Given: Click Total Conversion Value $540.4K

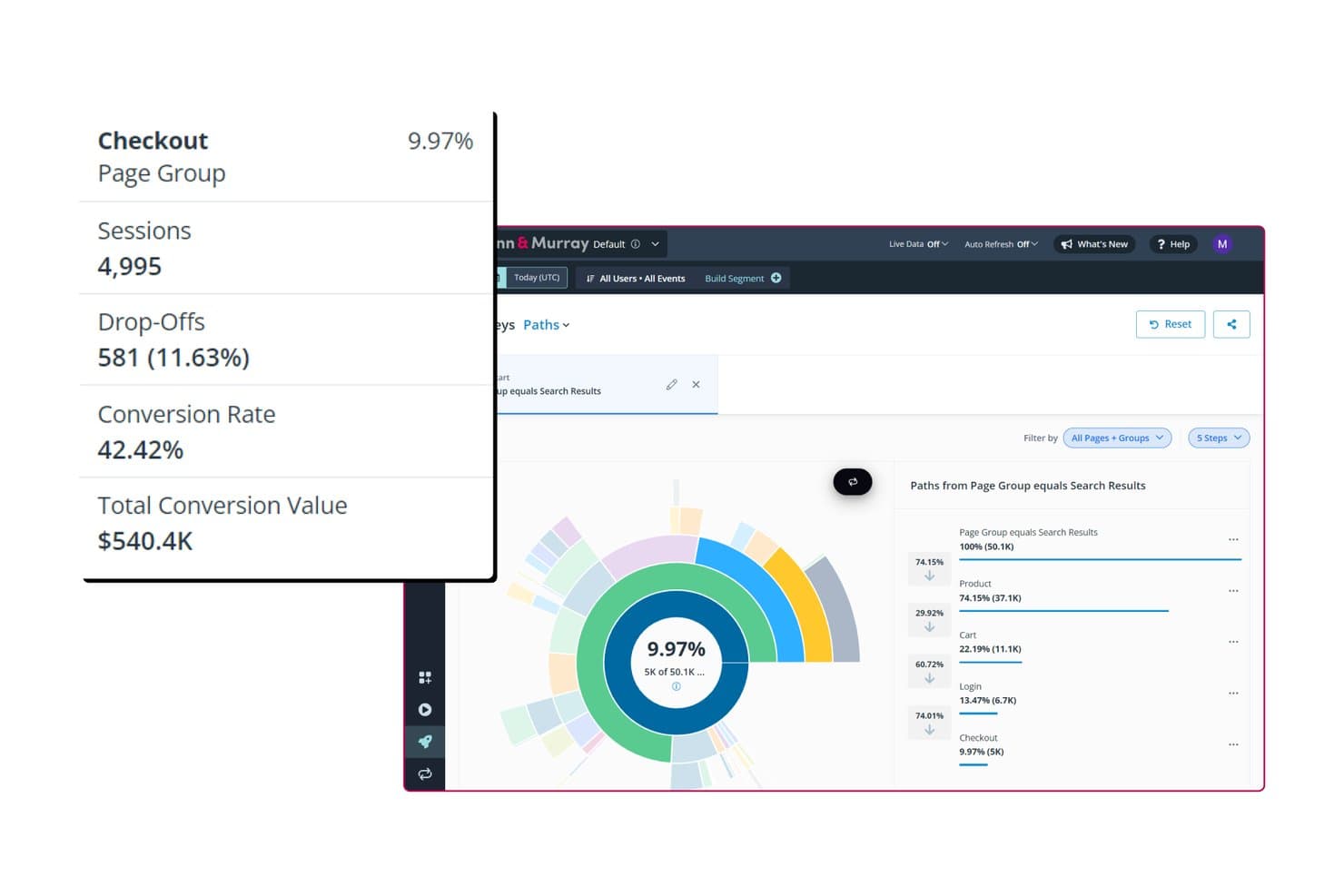Looking at the screenshot, I should 145,541.
